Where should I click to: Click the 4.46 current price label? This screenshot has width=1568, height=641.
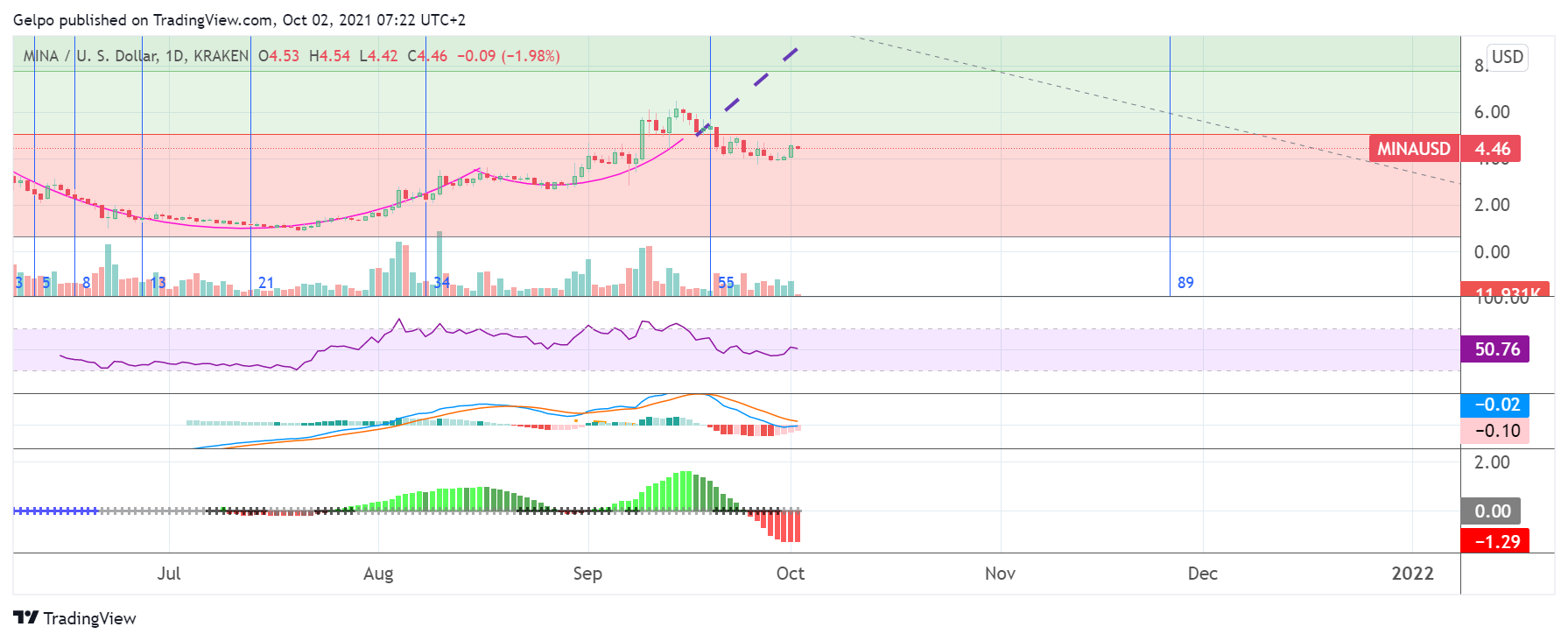click(x=1492, y=149)
